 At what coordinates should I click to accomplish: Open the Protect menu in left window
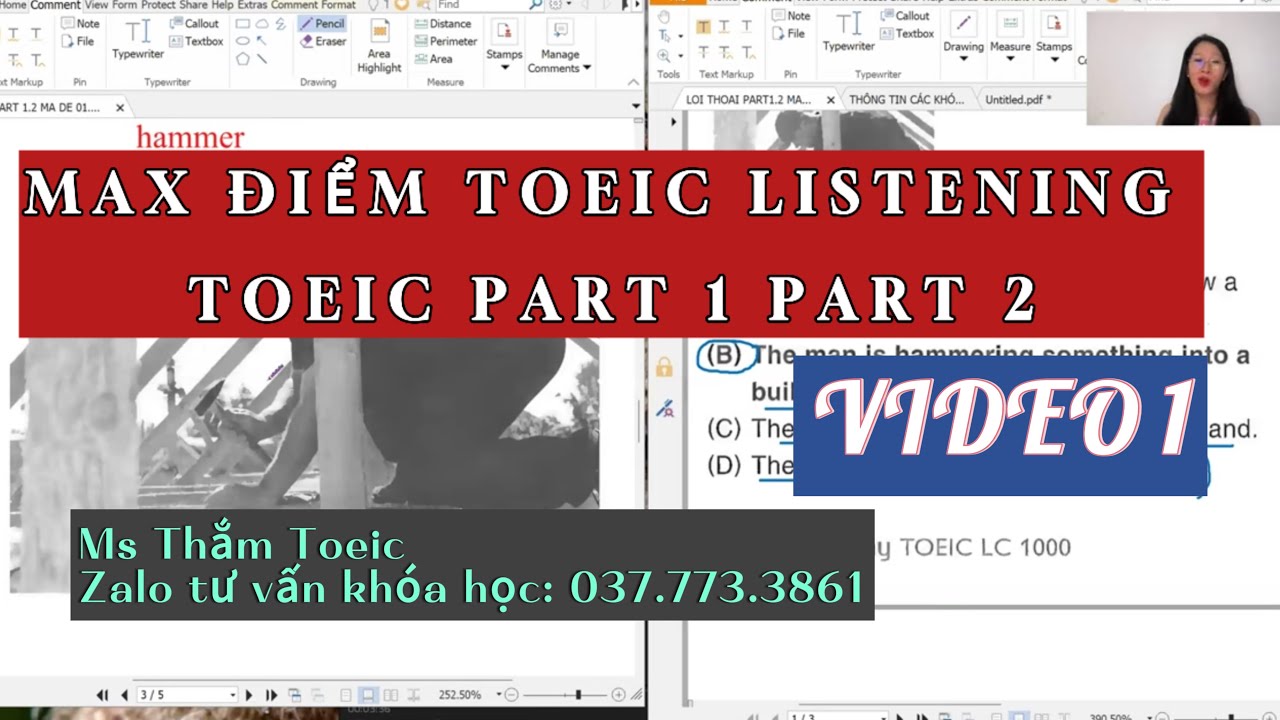[158, 5]
